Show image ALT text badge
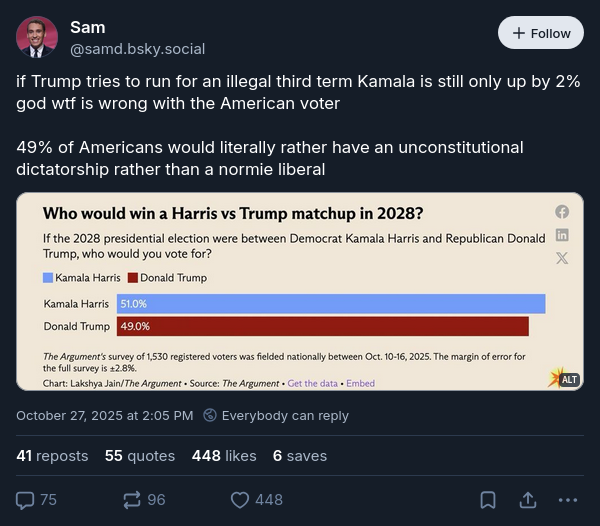 (x=569, y=380)
